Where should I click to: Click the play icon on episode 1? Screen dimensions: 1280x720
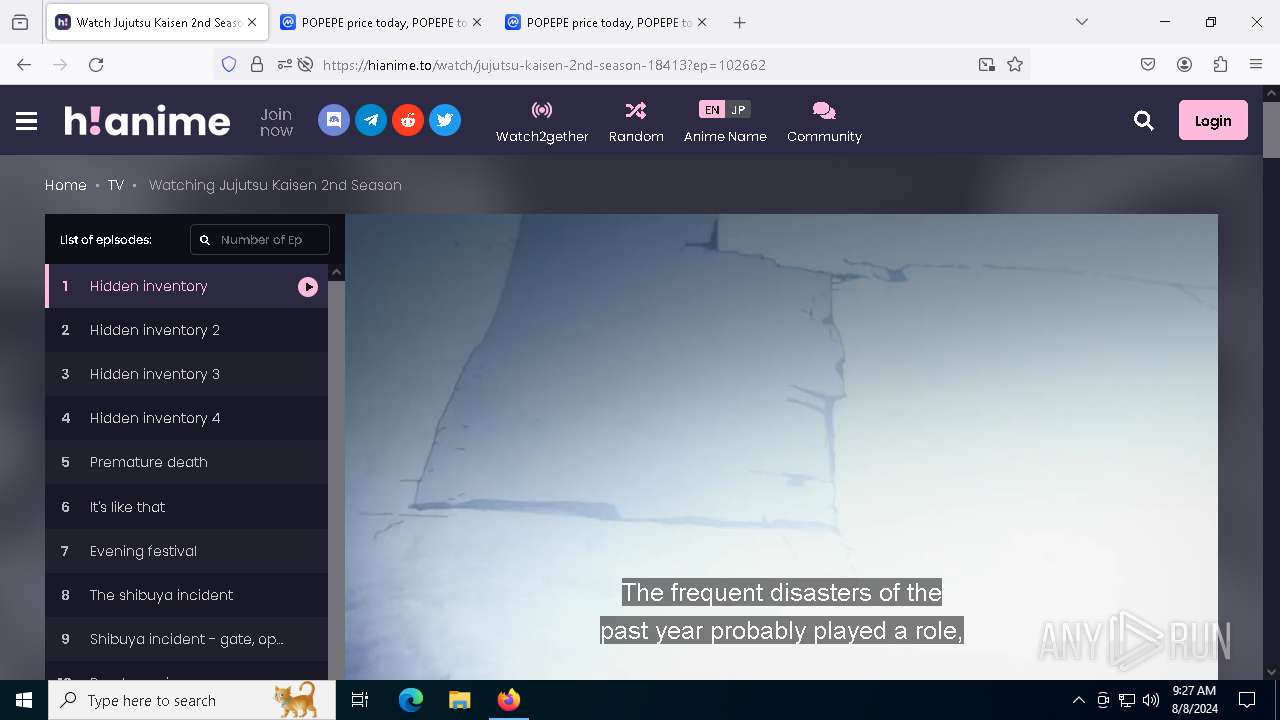pyautogui.click(x=308, y=287)
